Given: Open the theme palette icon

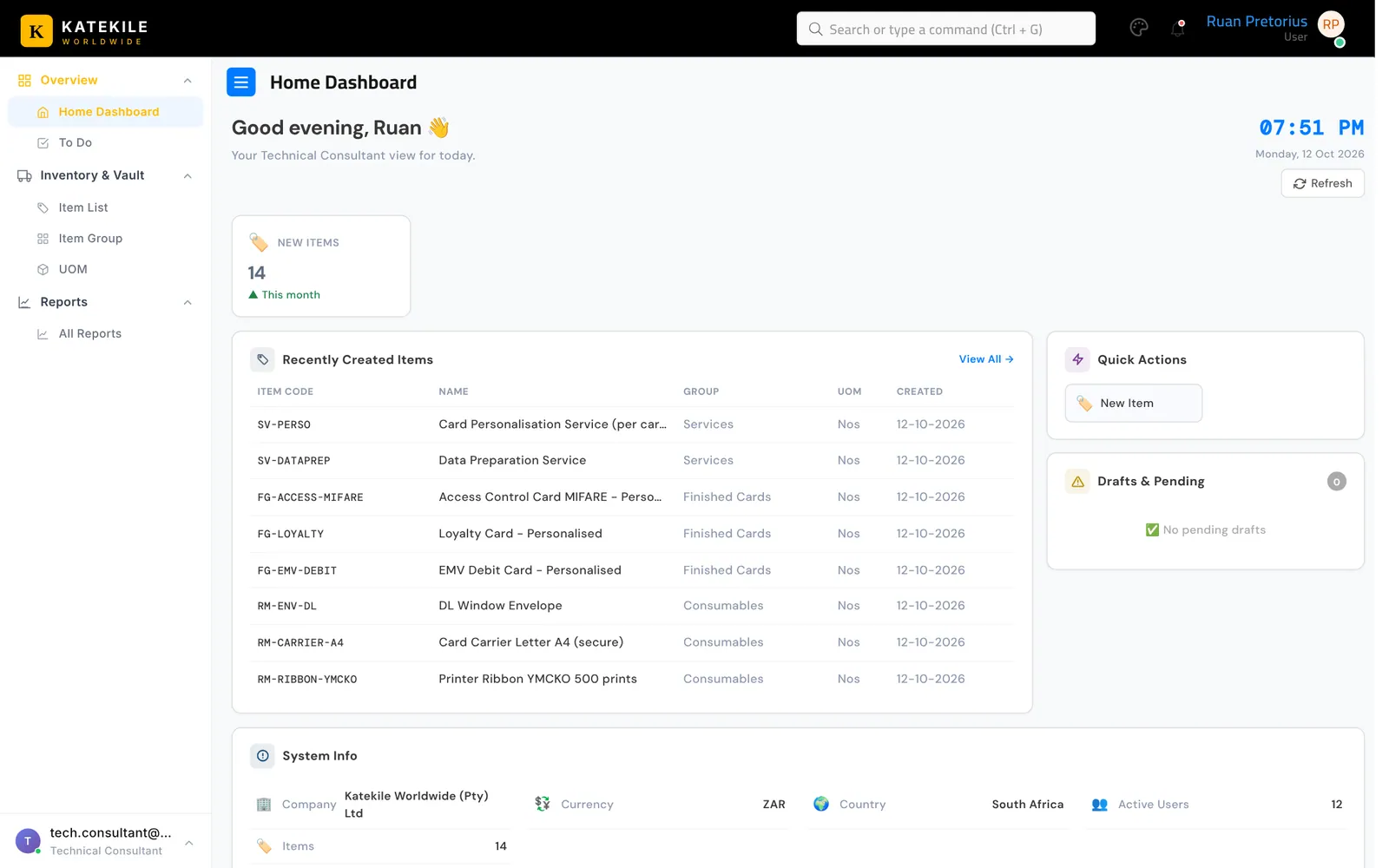Looking at the screenshot, I should (1139, 29).
